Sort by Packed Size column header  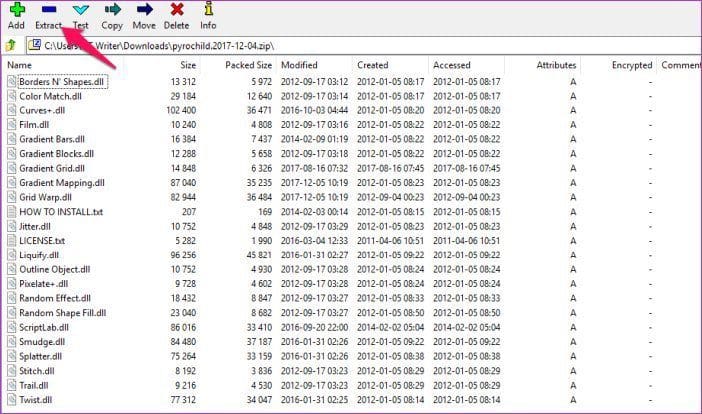(x=248, y=65)
